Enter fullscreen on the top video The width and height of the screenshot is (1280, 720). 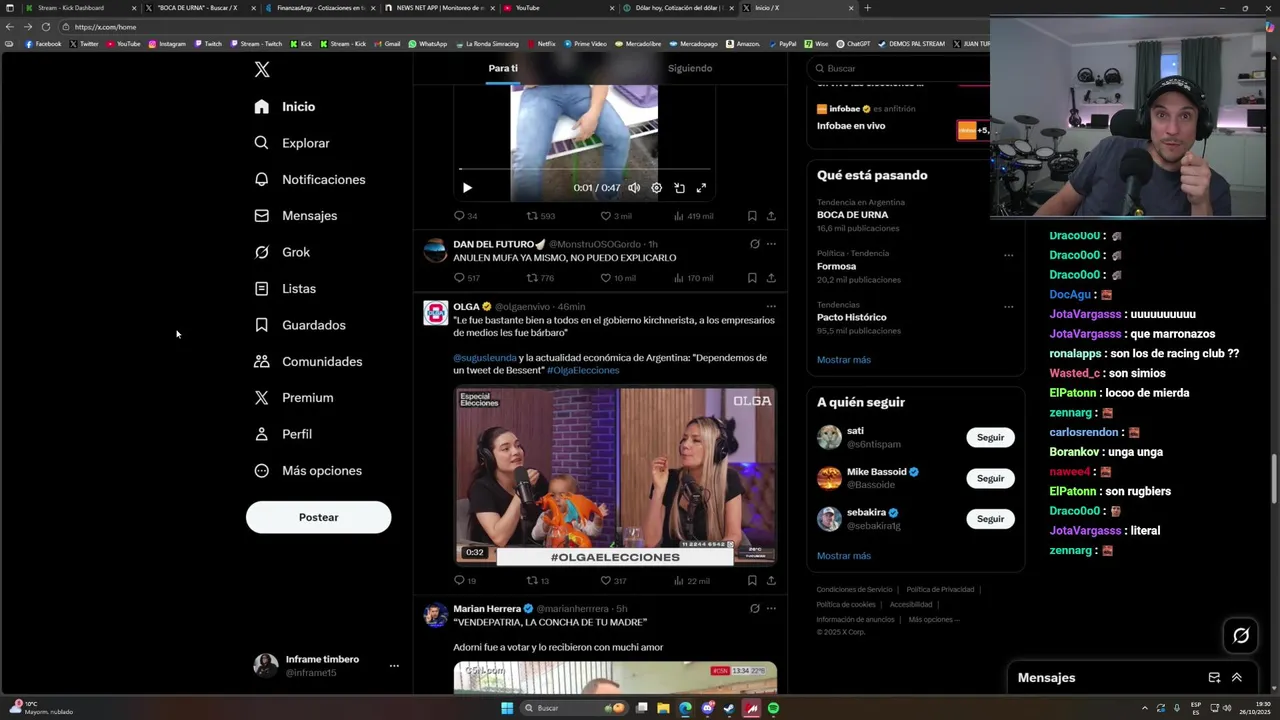click(x=701, y=188)
